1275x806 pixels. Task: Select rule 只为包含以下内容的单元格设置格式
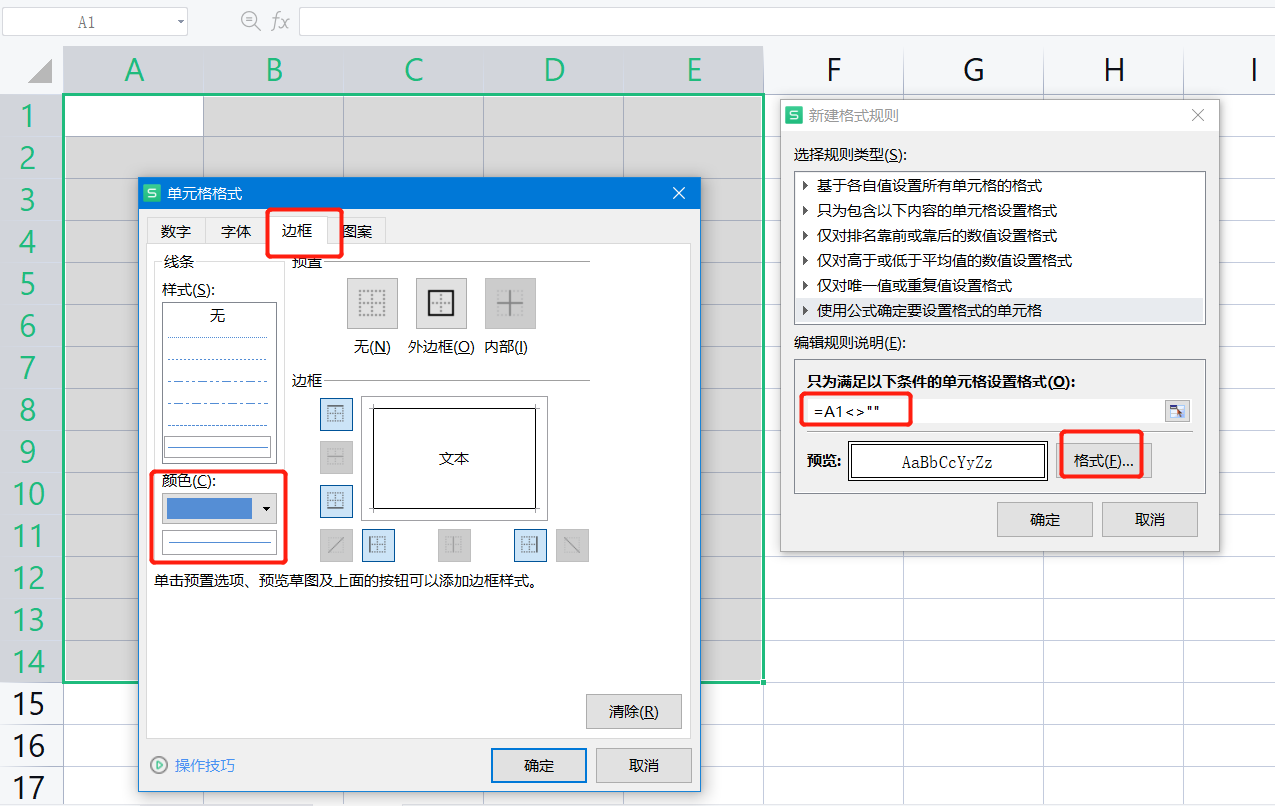tap(1000, 210)
